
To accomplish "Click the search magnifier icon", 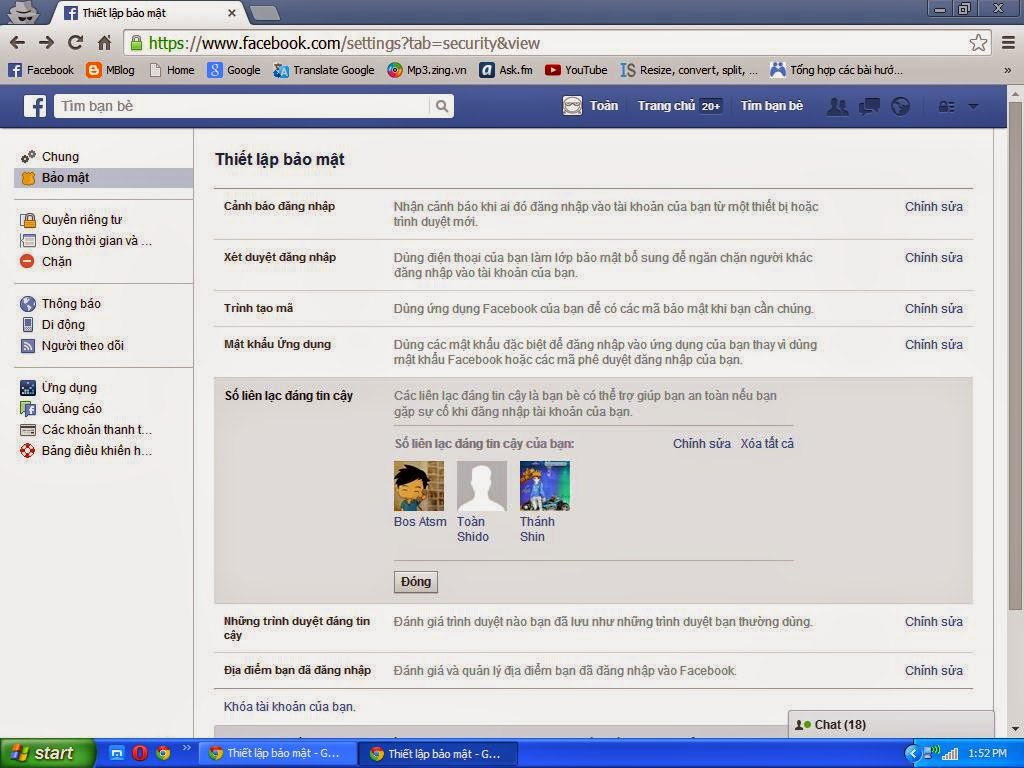I will coord(442,106).
